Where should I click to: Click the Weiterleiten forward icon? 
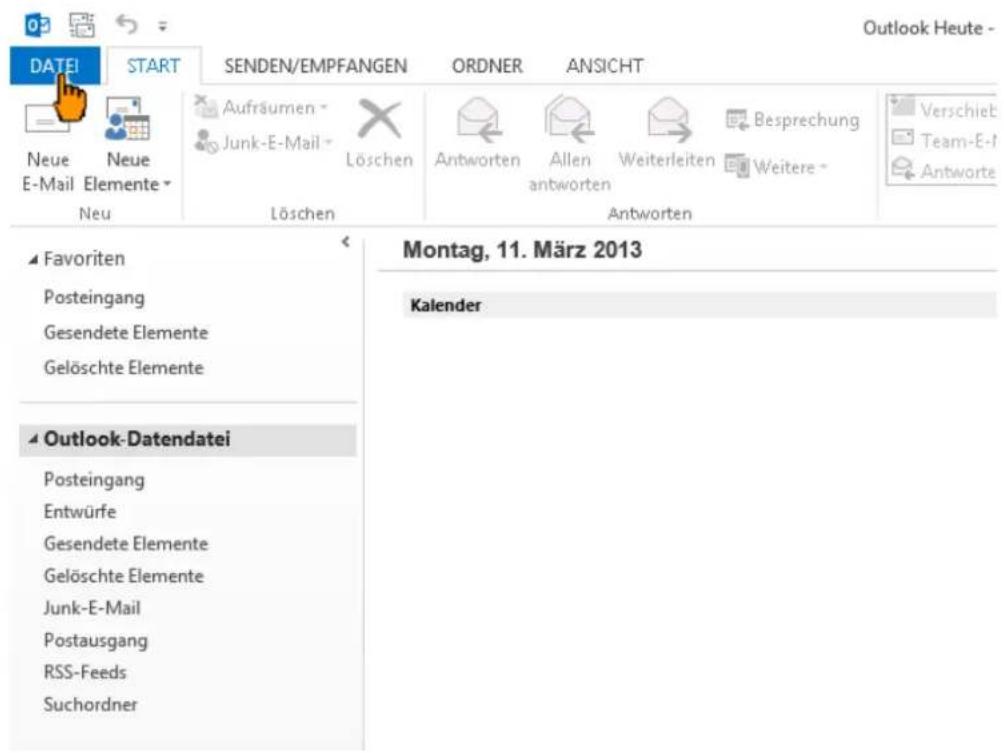coord(668,119)
